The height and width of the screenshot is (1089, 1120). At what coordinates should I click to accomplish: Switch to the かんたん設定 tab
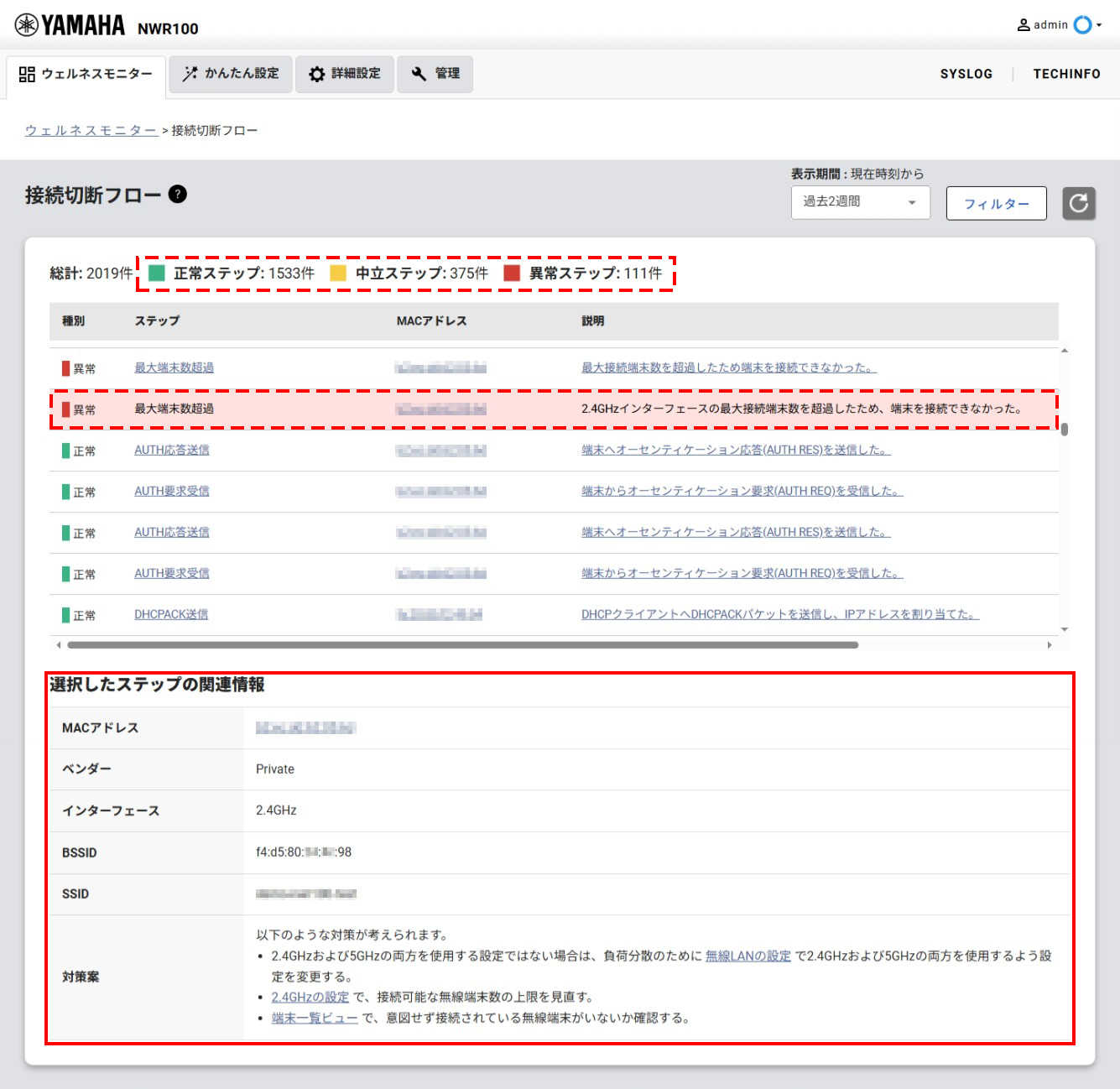(x=231, y=74)
